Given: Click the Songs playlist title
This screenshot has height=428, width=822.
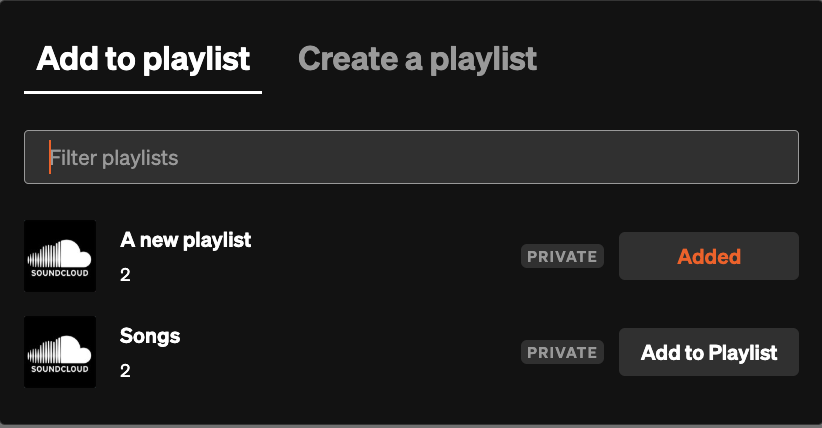Looking at the screenshot, I should pyautogui.click(x=150, y=336).
